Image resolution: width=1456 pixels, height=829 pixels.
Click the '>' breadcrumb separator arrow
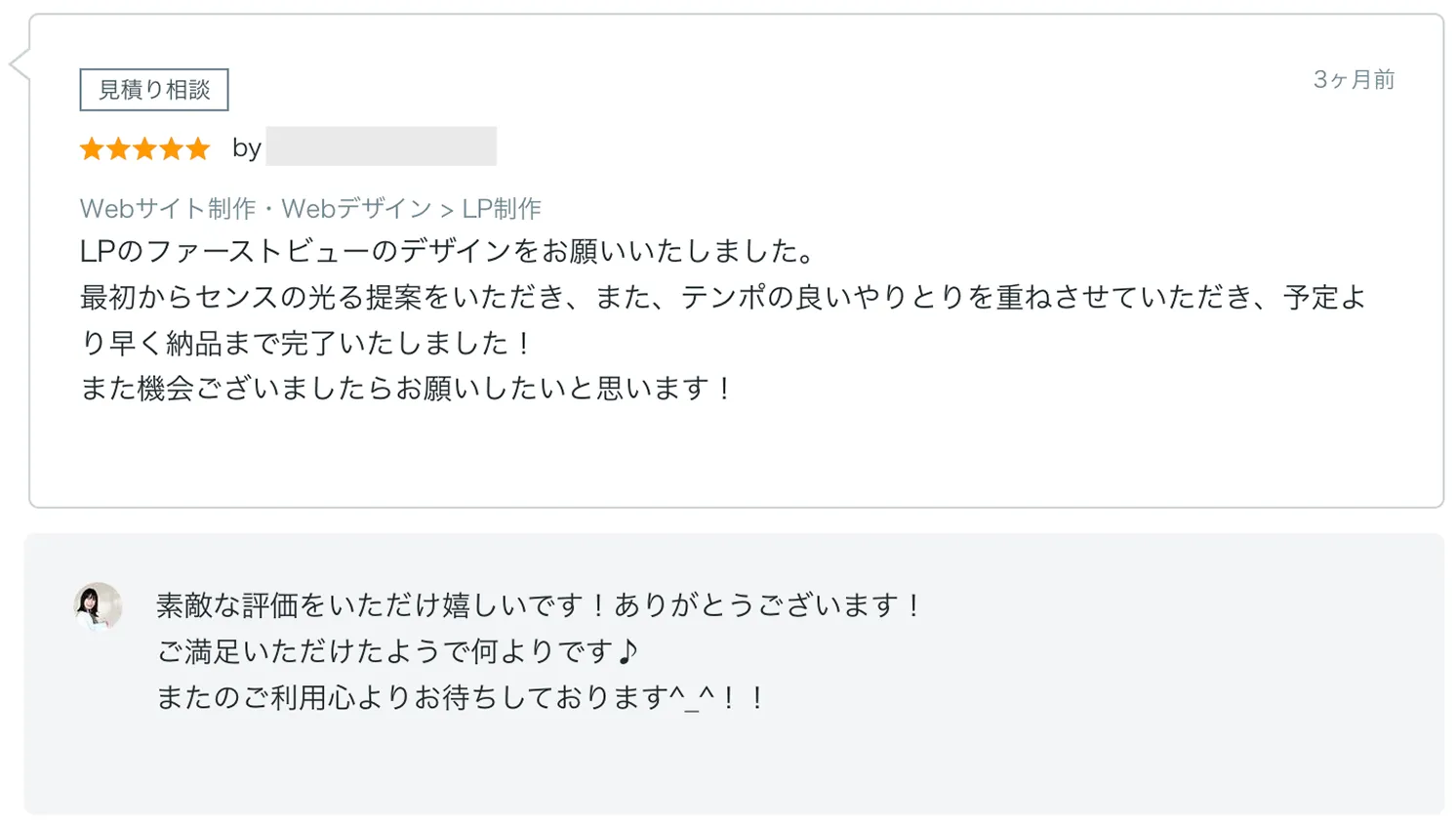coord(447,210)
